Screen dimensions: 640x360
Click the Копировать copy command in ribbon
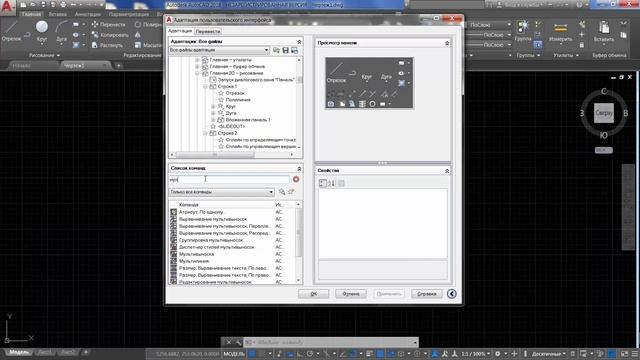pos(110,35)
